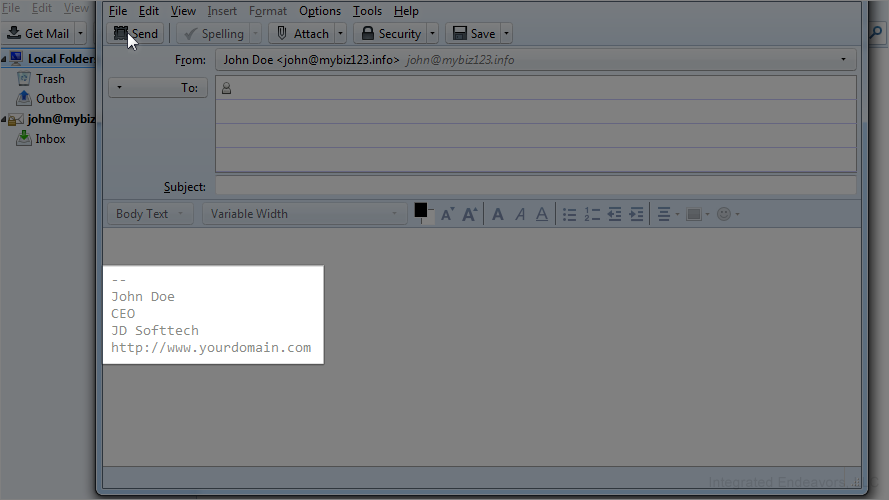The width and height of the screenshot is (889, 500).
Task: Toggle underline formatting
Action: [x=542, y=214]
